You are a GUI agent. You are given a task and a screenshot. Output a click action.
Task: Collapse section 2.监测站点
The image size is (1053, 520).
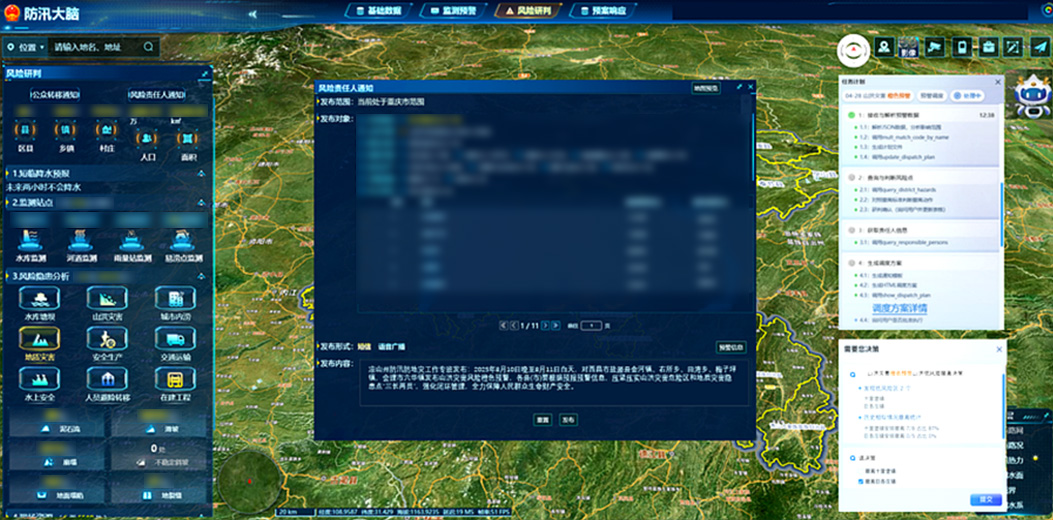pyautogui.click(x=201, y=202)
